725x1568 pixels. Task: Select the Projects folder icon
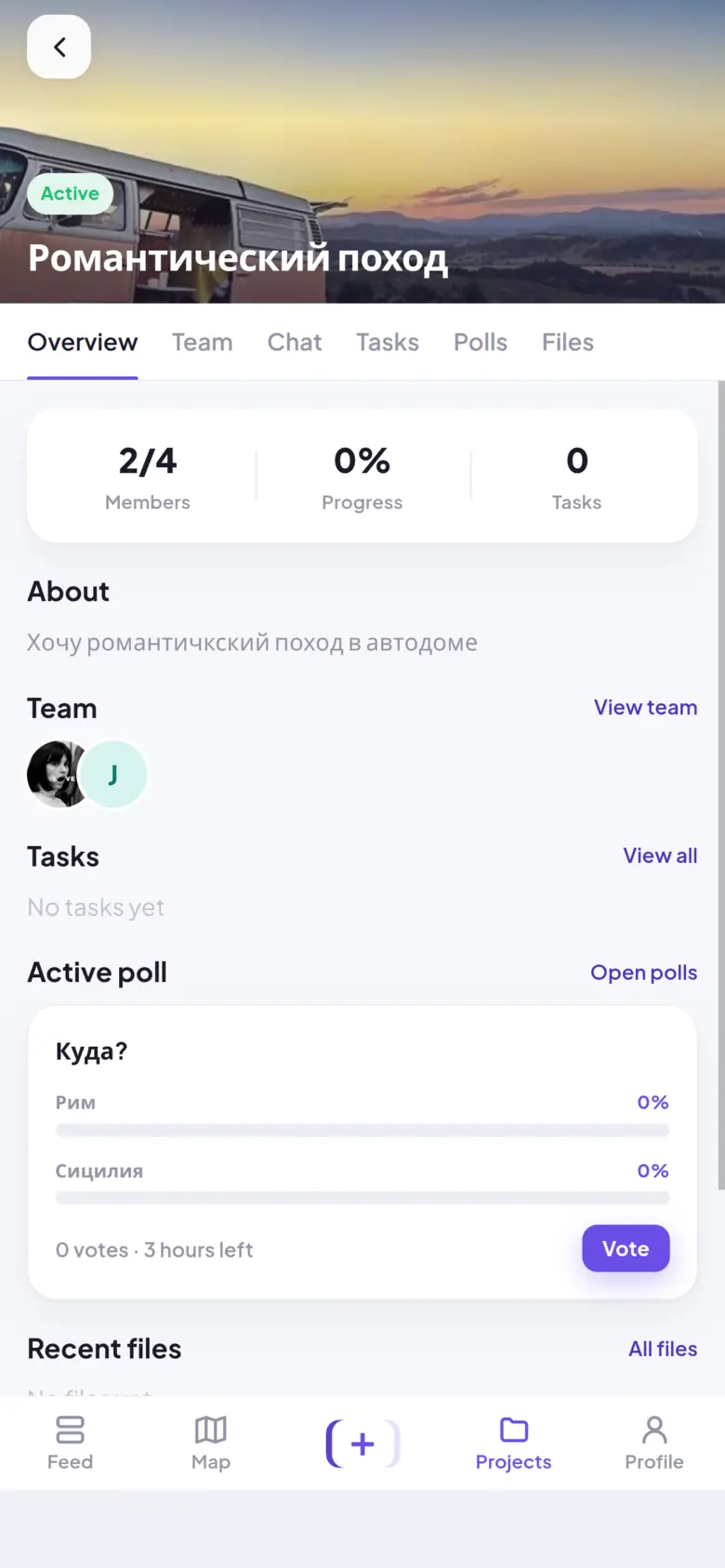(513, 1430)
